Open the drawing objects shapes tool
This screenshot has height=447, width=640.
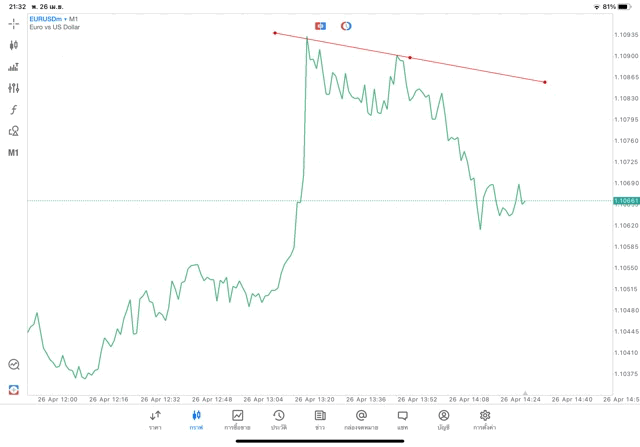tap(13, 131)
